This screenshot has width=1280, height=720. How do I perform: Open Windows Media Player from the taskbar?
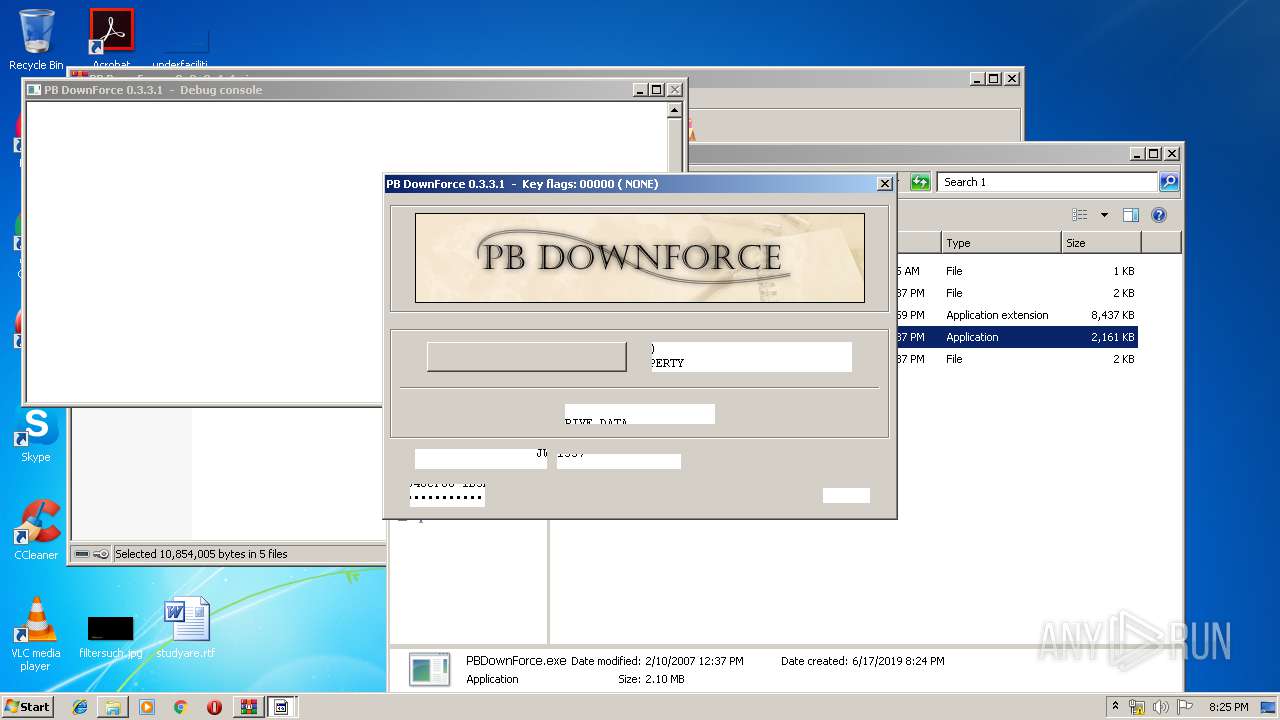(147, 707)
